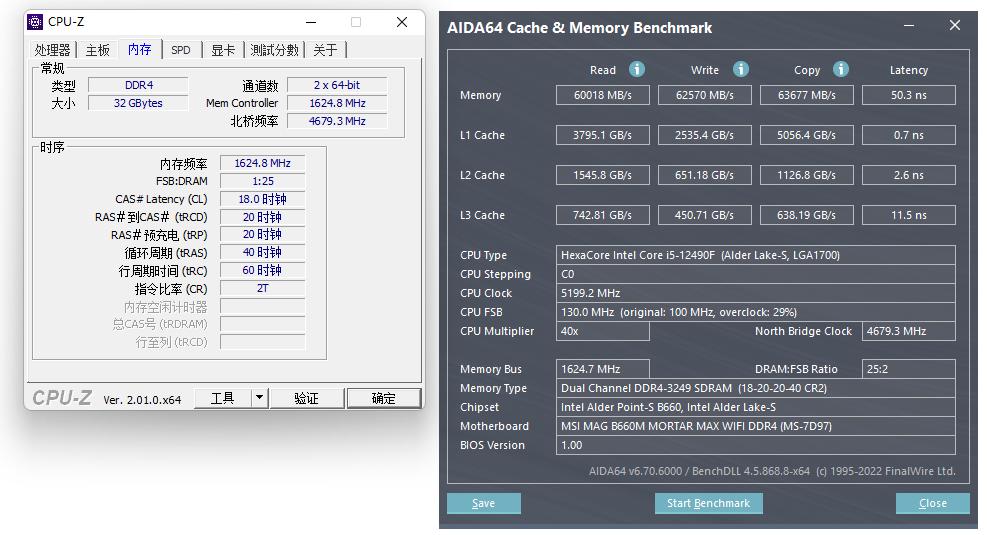Click Save in AIDA64 benchmark window
The width and height of the screenshot is (987, 535).
[483, 504]
